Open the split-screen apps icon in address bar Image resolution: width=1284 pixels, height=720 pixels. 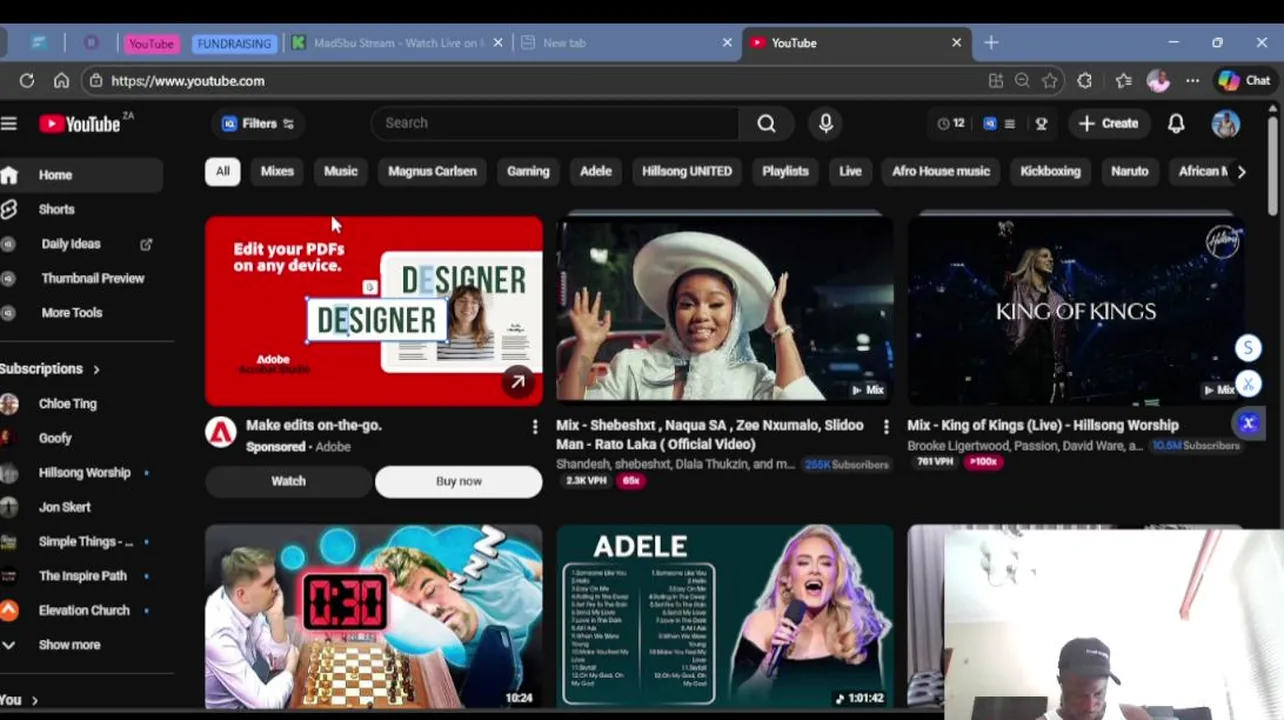tap(995, 81)
